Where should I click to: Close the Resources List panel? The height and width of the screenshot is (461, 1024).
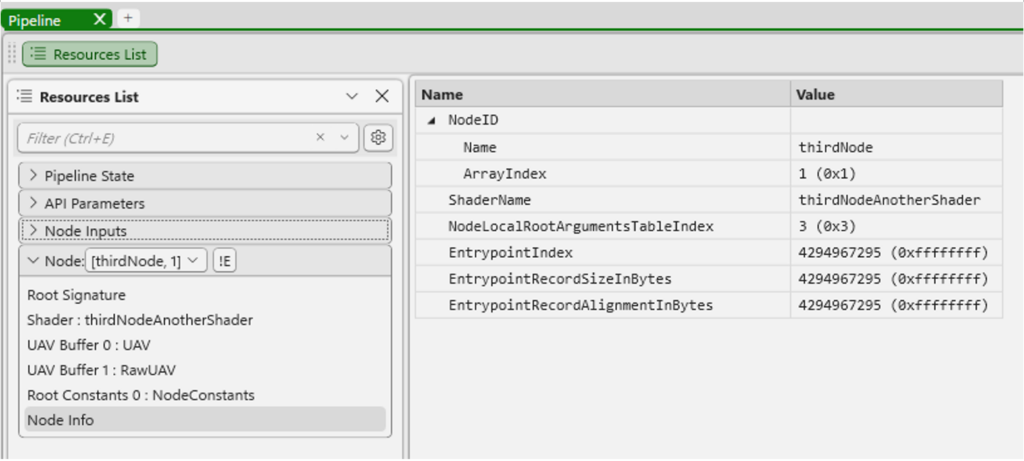382,97
